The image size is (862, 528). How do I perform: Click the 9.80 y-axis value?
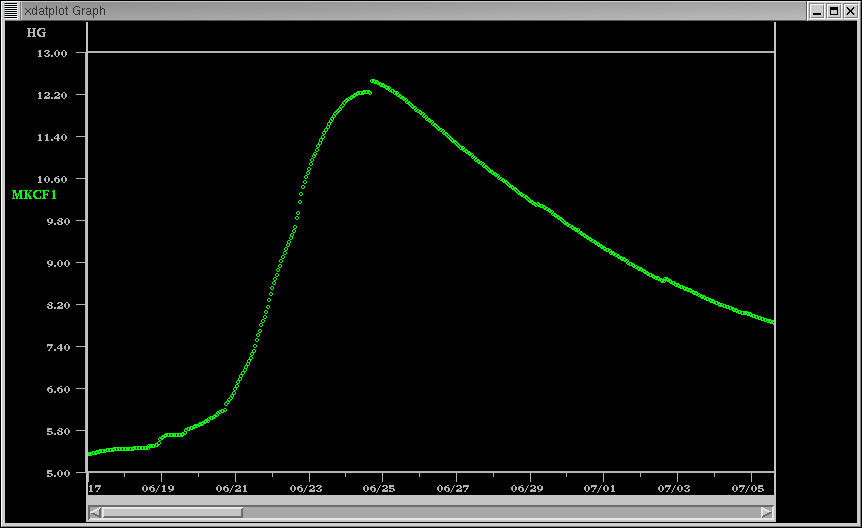tap(58, 221)
